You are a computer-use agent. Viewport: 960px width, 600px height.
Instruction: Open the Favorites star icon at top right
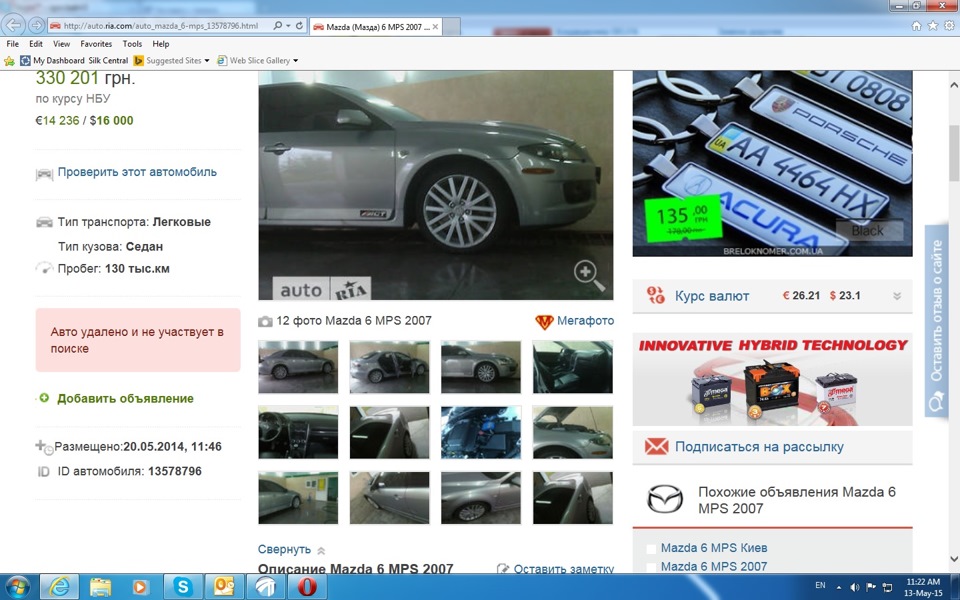point(932,26)
